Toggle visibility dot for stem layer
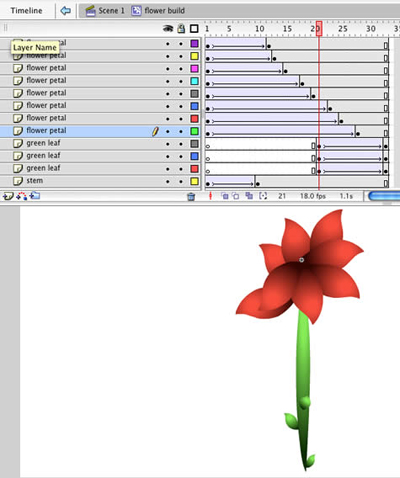The height and width of the screenshot is (478, 400). click(168, 182)
